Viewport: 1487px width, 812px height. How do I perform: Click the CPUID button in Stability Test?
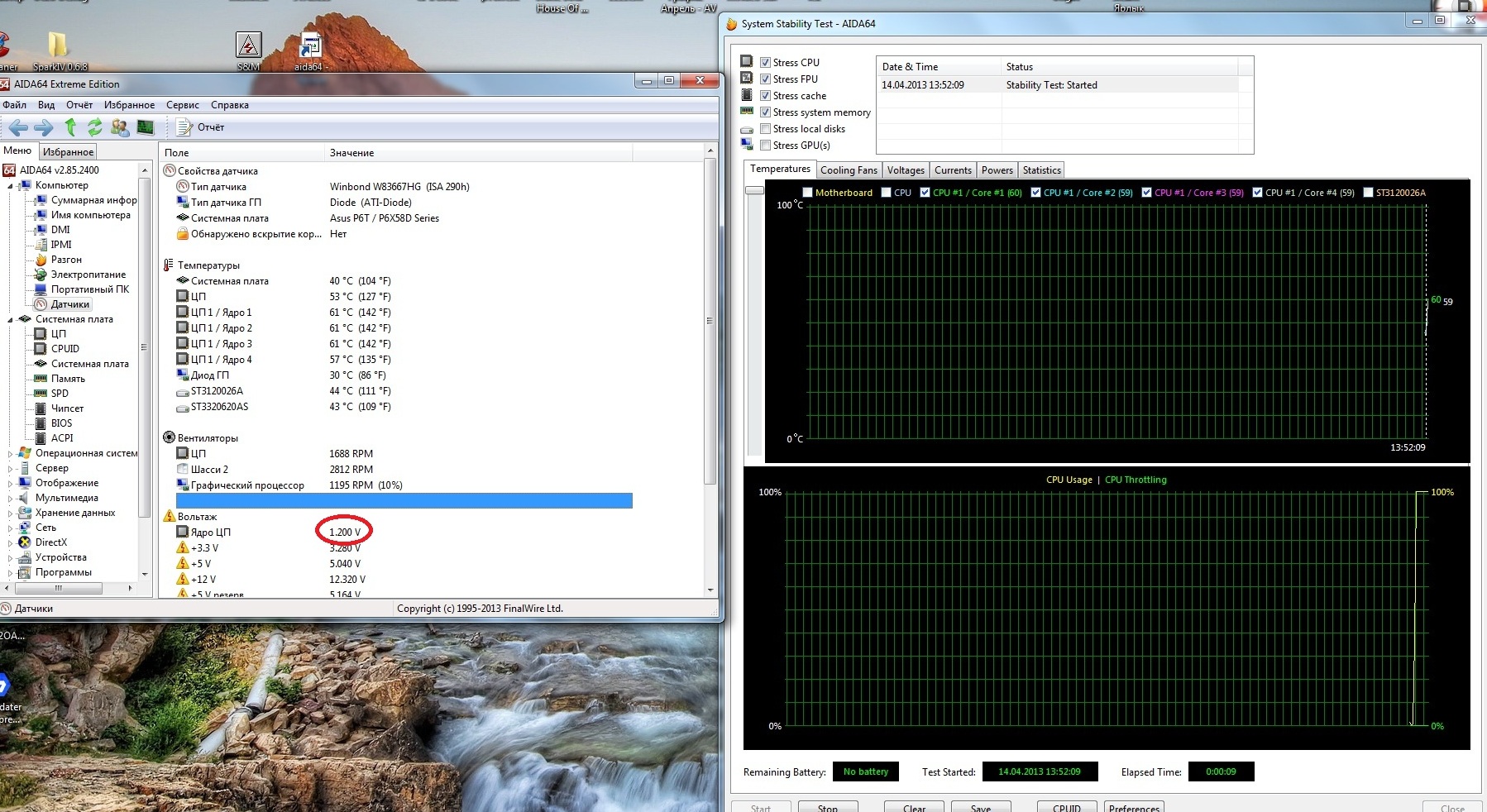[1067, 808]
